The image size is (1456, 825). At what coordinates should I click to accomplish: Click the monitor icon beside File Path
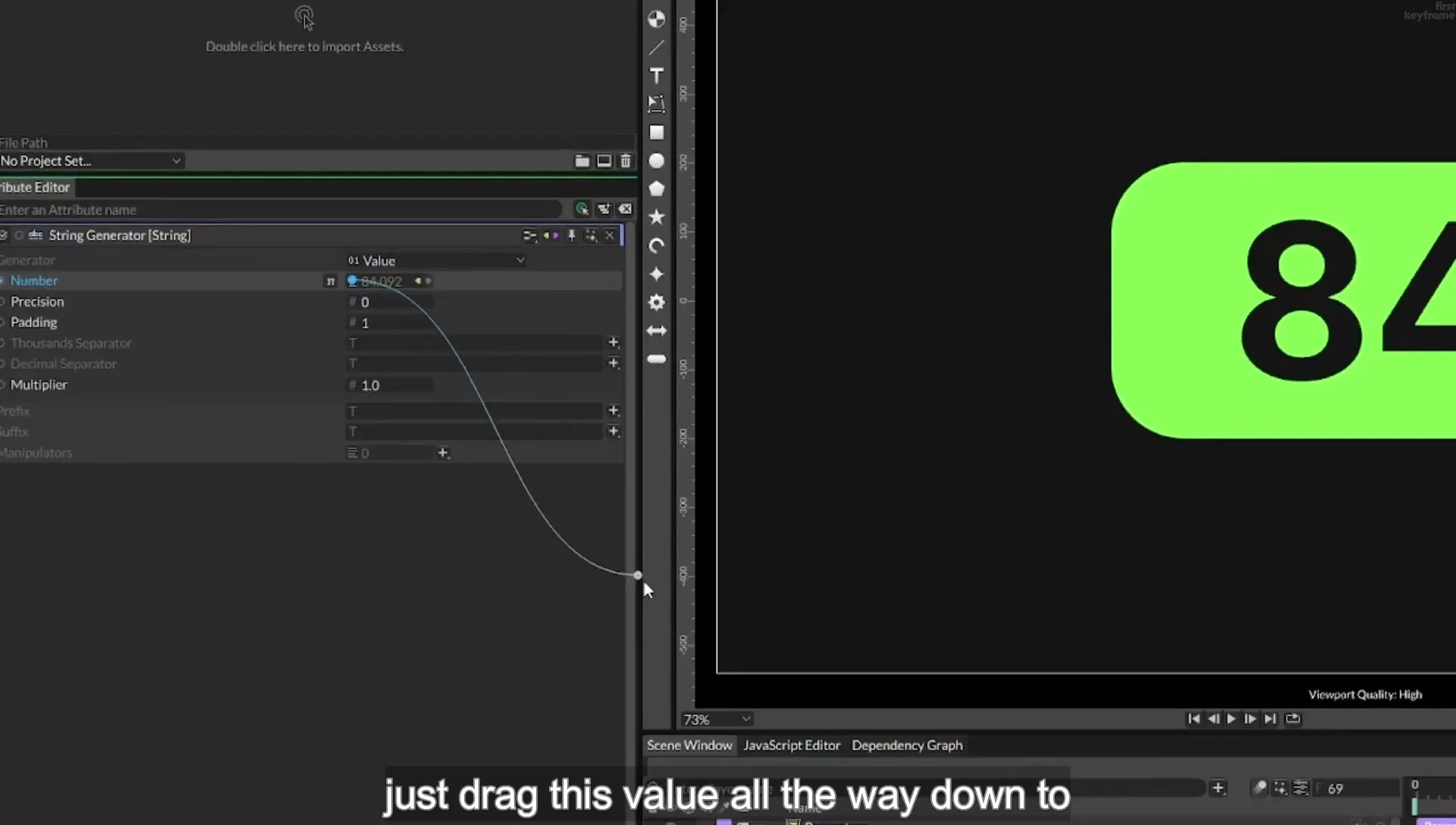(x=604, y=161)
